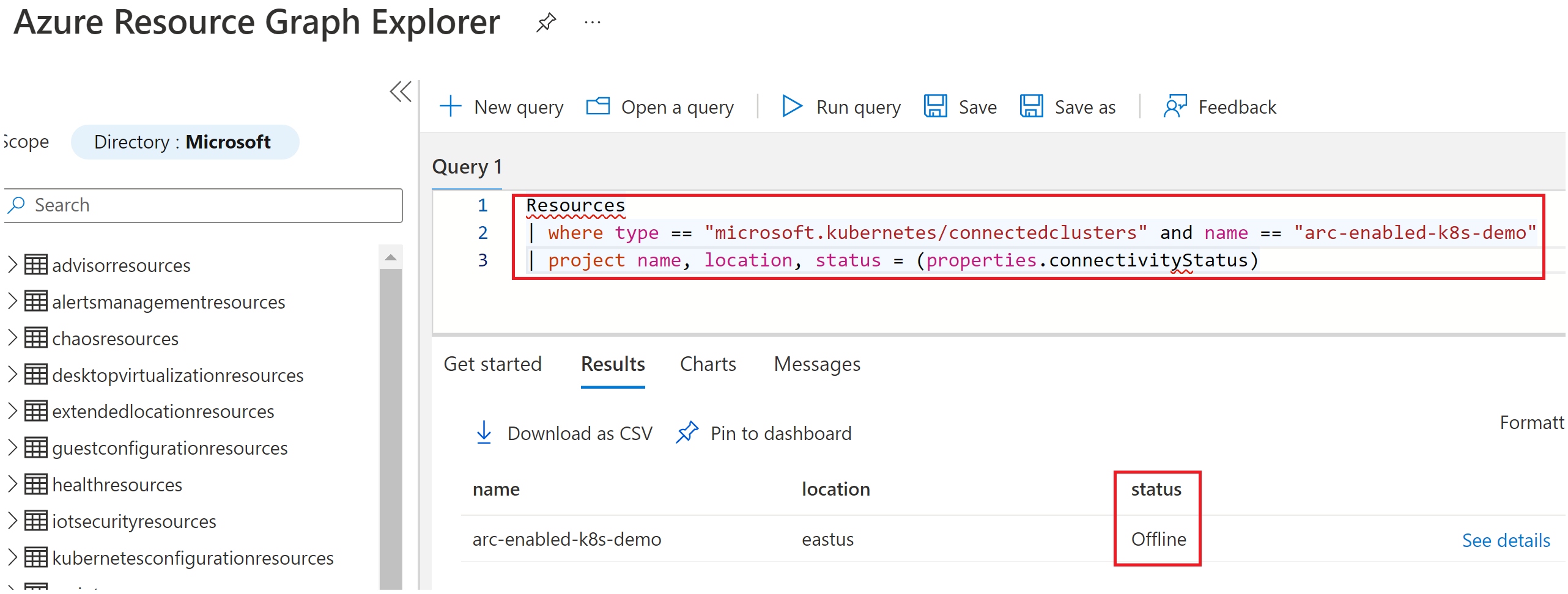Select the chaosresources table name
Screen dimensions: 1568x594
[x=115, y=339]
